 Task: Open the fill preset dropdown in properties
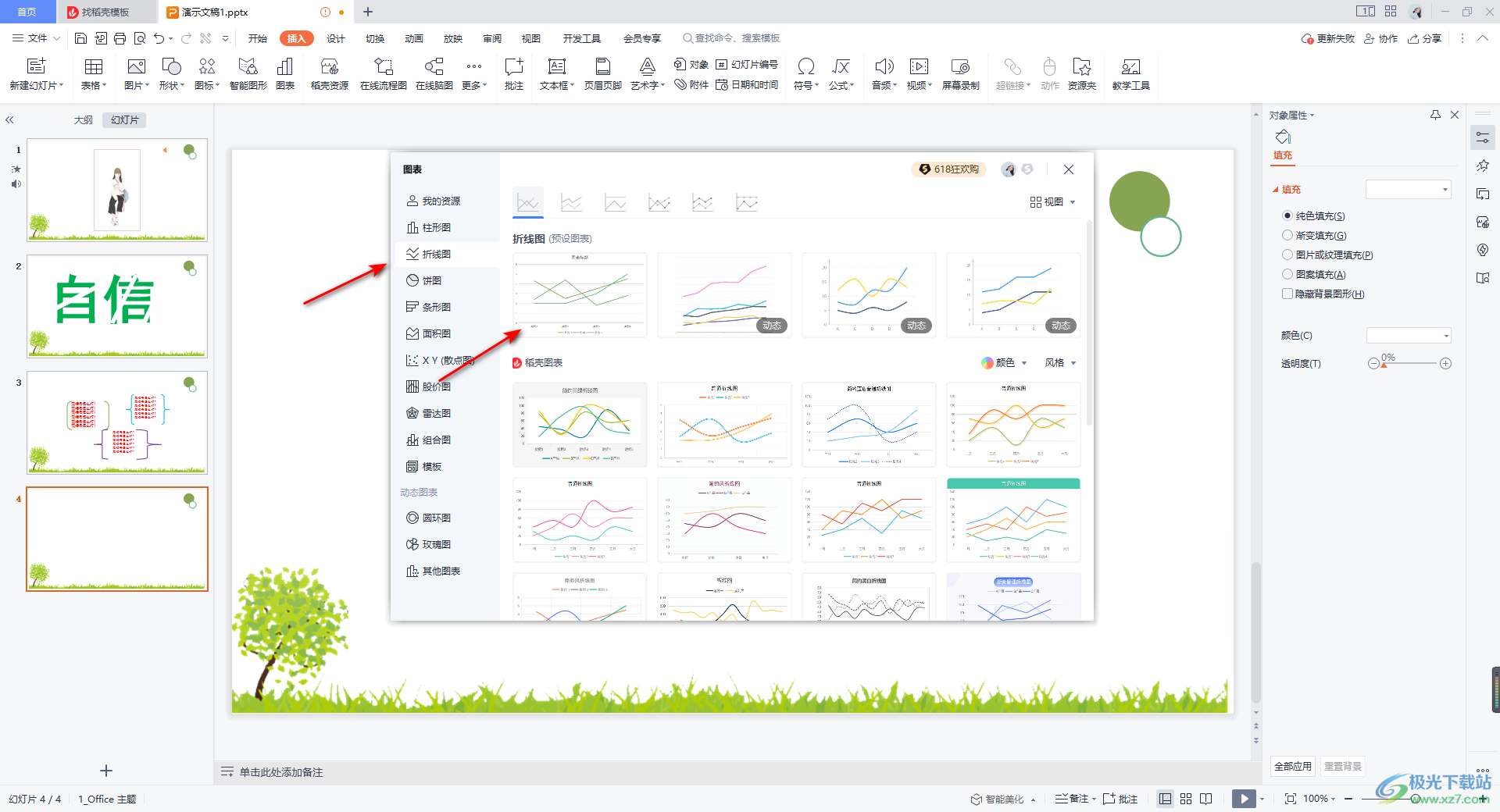[1408, 190]
